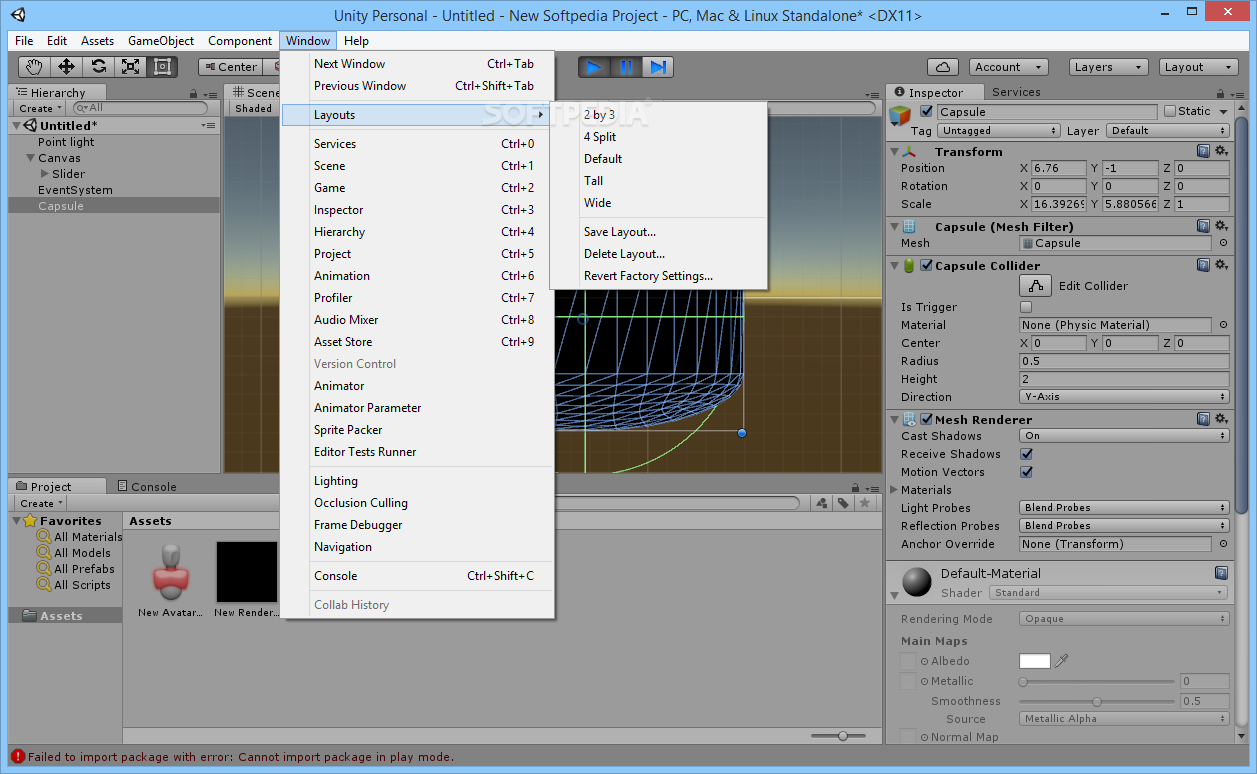1257x774 pixels.
Task: Select the Move tool
Action: tap(67, 67)
